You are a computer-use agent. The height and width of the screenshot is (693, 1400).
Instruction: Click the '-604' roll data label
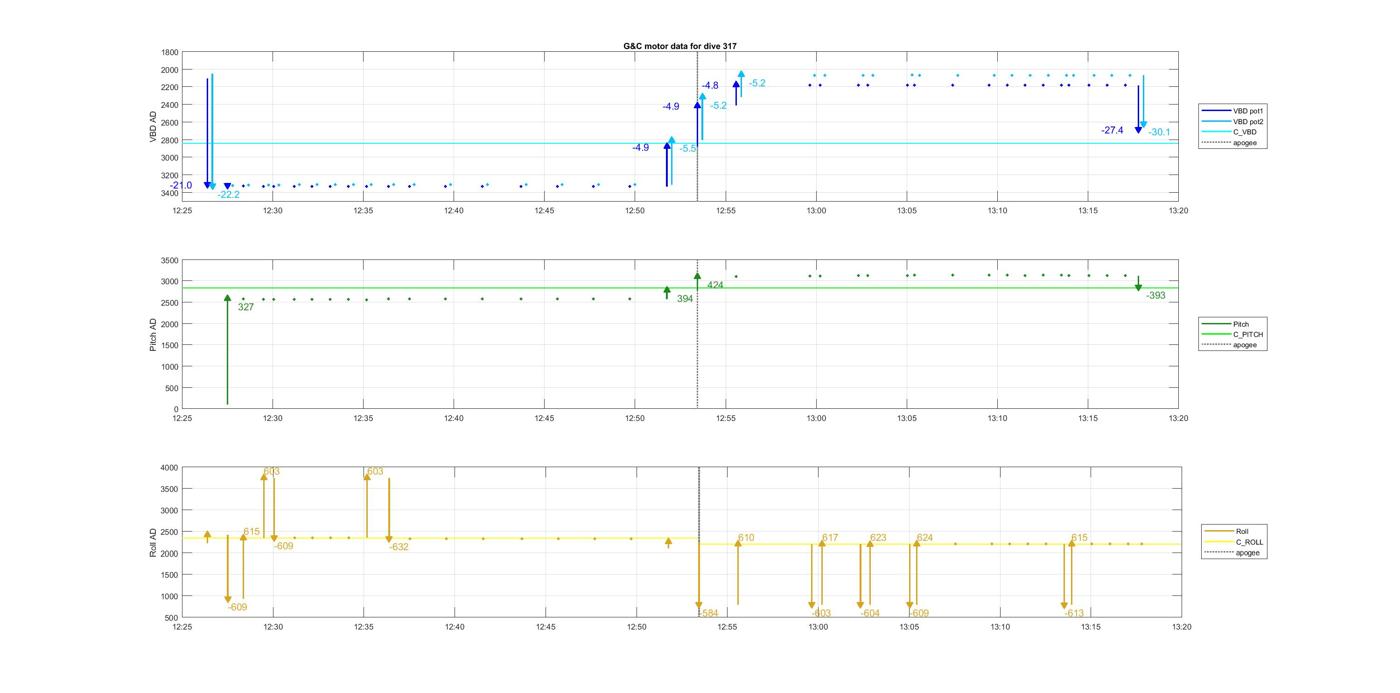[870, 613]
